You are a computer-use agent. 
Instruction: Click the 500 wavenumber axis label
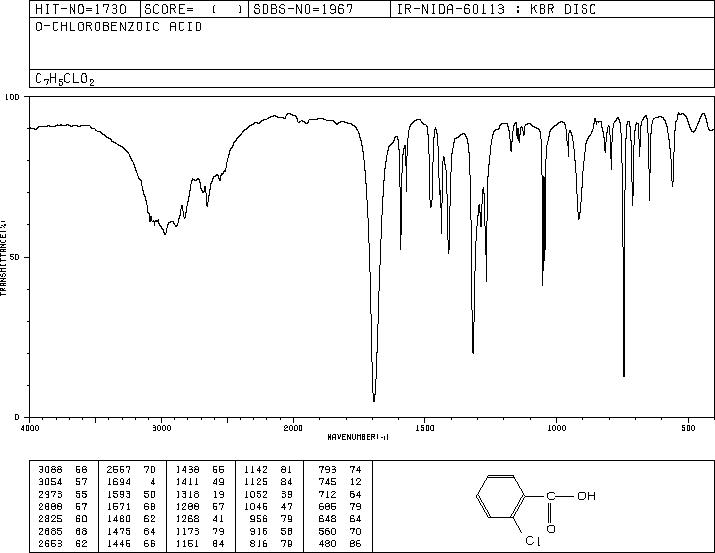pyautogui.click(x=688, y=428)
